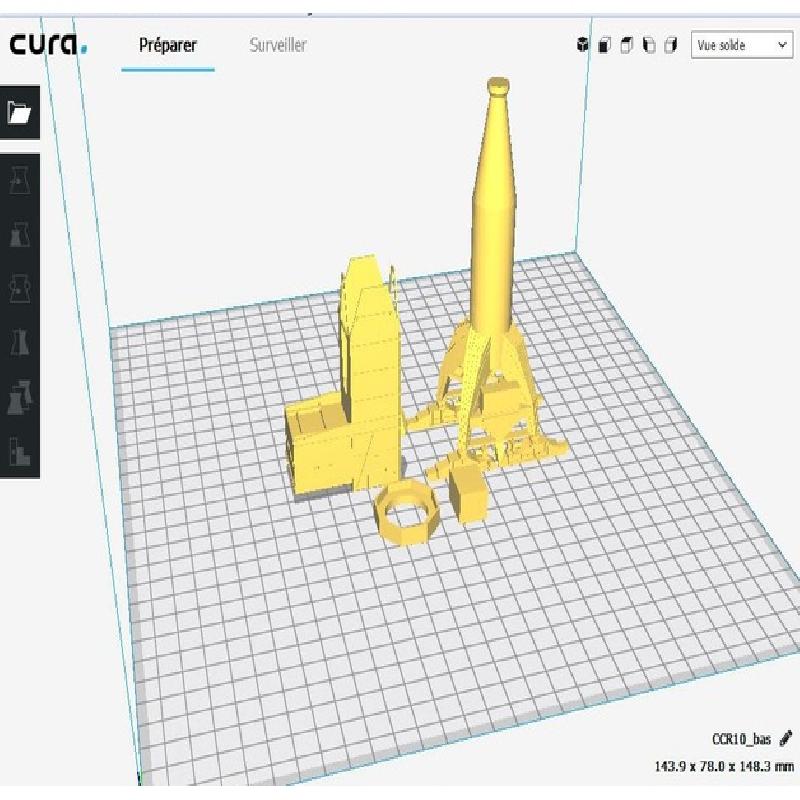Open the Vue solide view mode dropdown
800x800 pixels.
(x=742, y=45)
